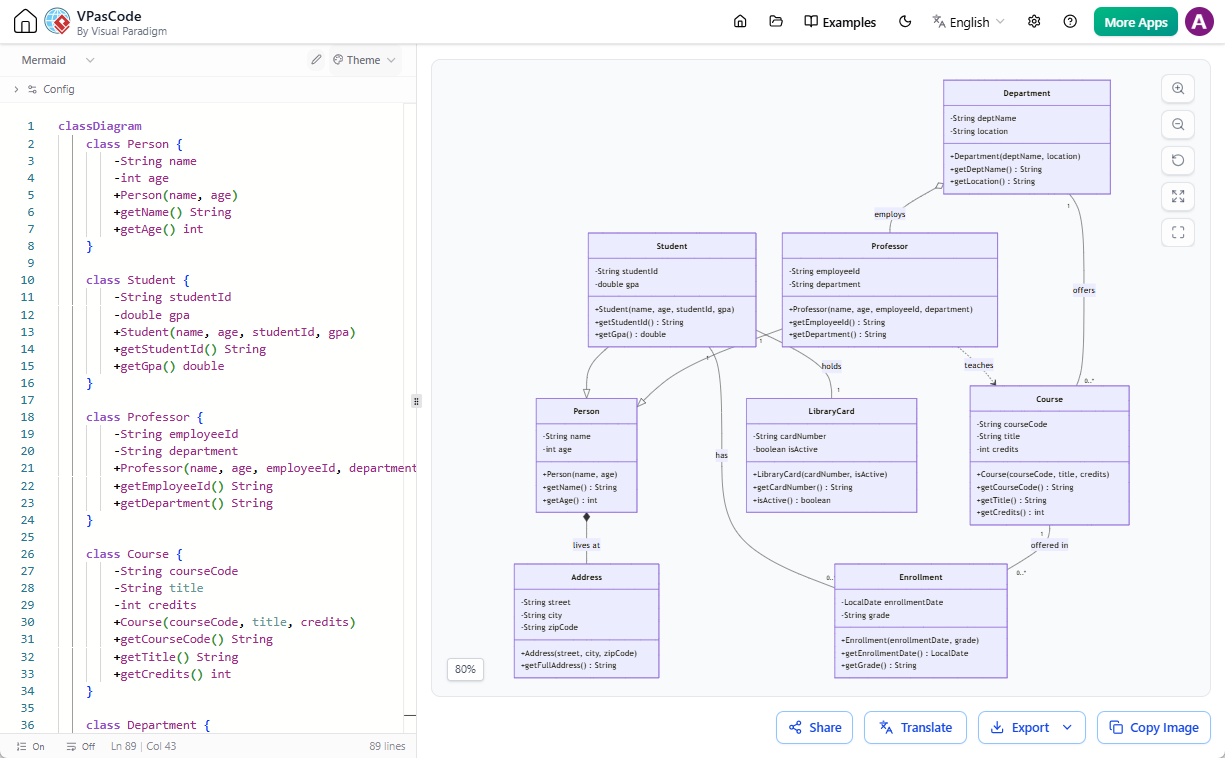
Task: Click the Copy Image button
Action: (1154, 727)
